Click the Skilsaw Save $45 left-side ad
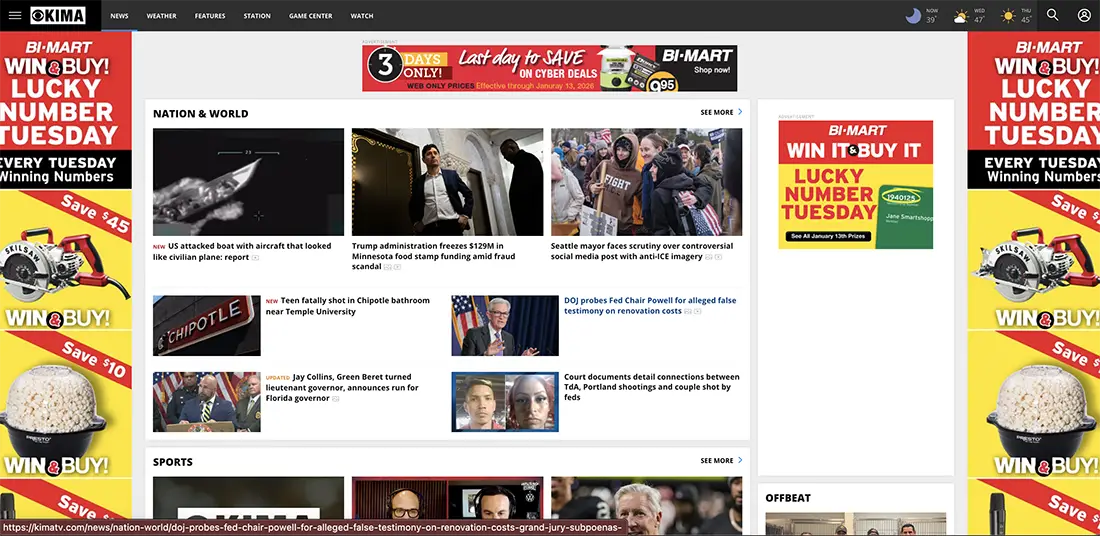 [x=66, y=260]
